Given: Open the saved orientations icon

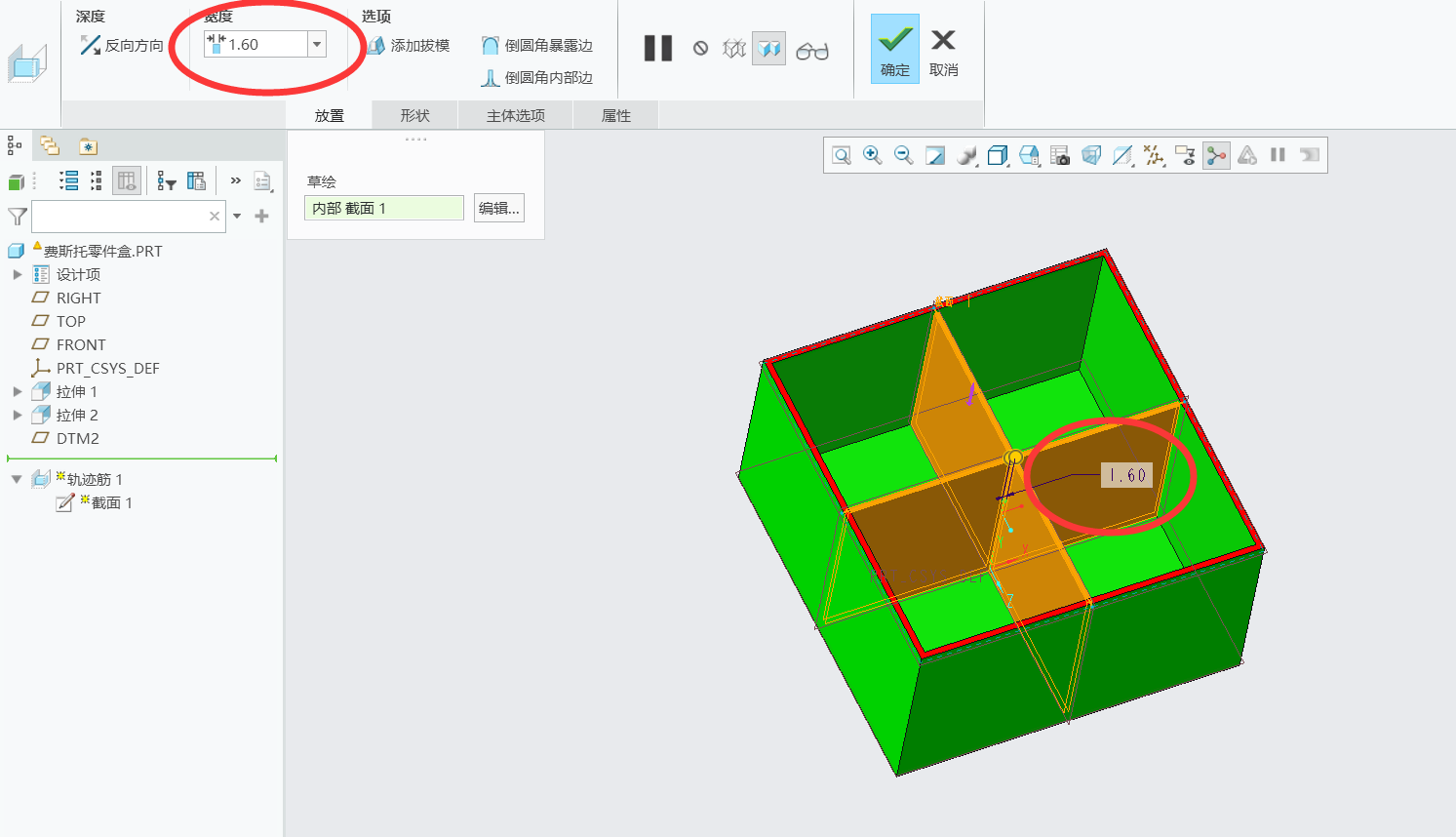Looking at the screenshot, I should coord(1029,155).
